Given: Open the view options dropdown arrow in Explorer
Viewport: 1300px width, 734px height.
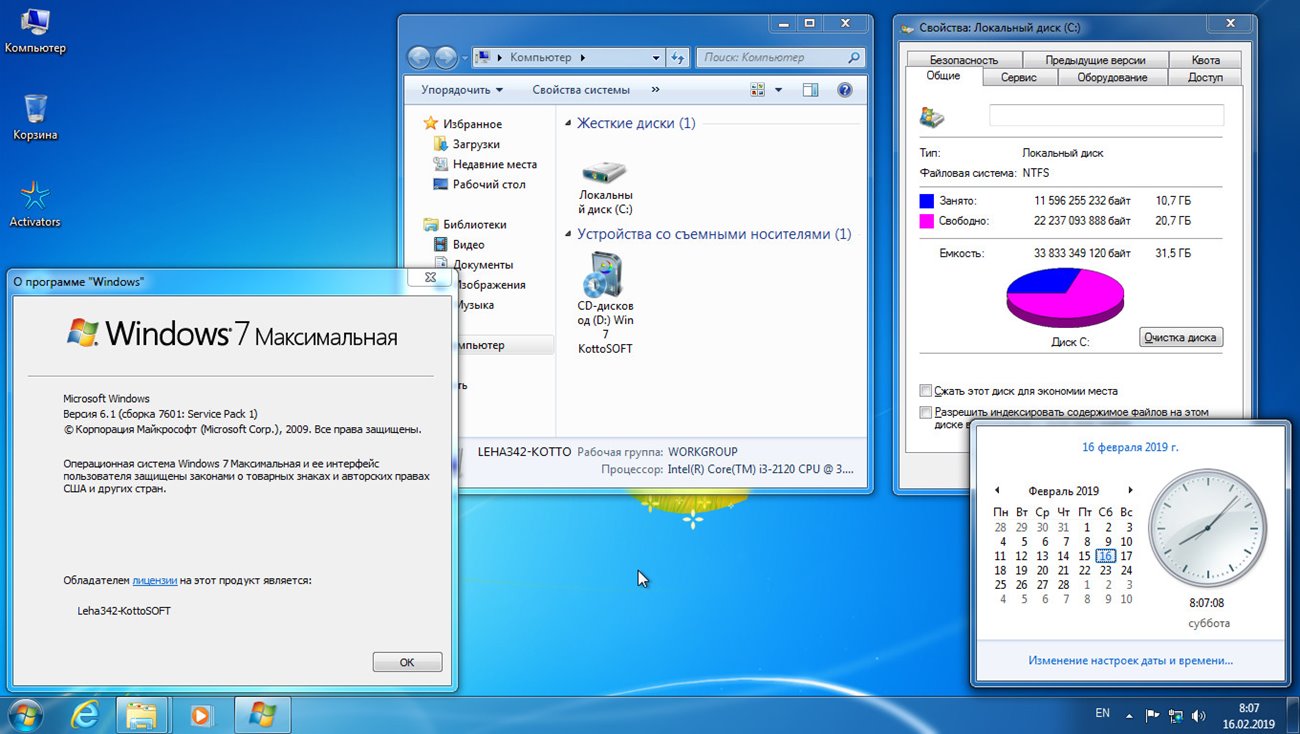Looking at the screenshot, I should click(x=779, y=89).
